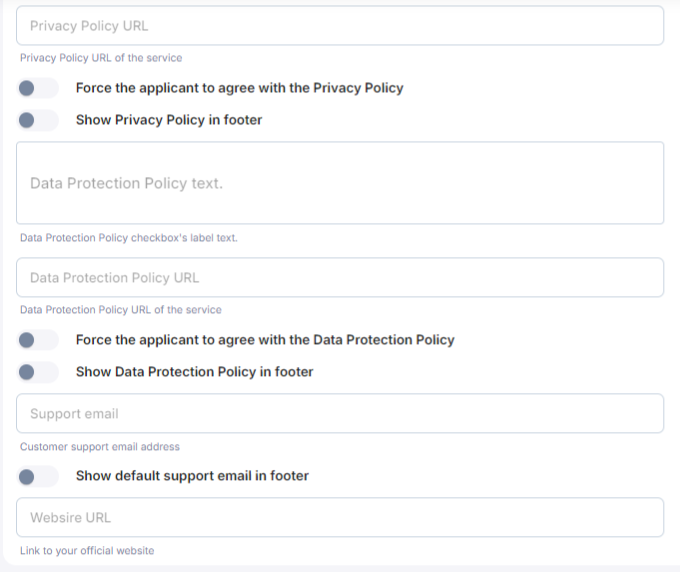The height and width of the screenshot is (572, 680).
Task: Click the Privacy Policy URL input field
Action: (x=340, y=26)
